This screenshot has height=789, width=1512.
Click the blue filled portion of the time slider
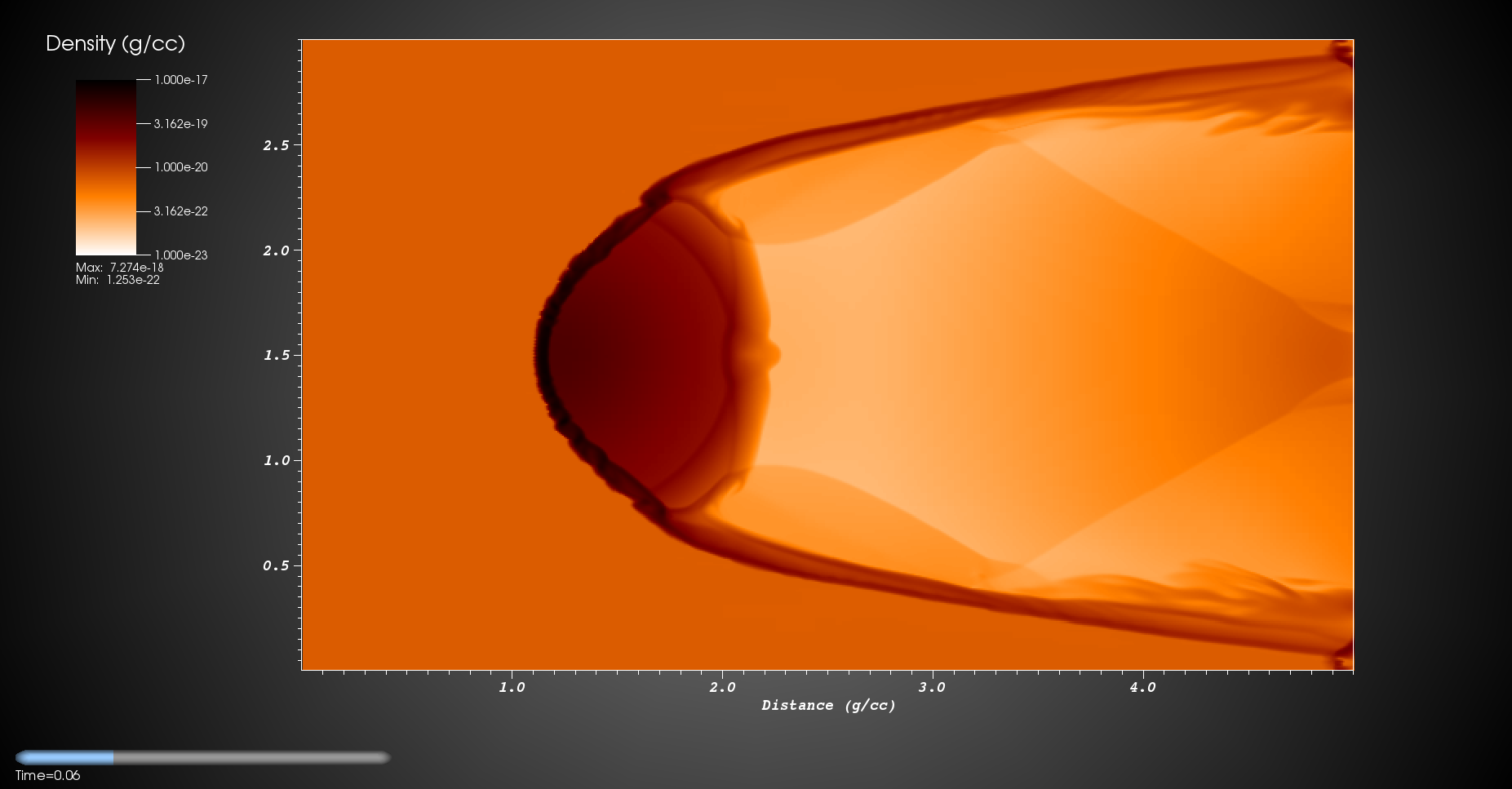click(65, 757)
